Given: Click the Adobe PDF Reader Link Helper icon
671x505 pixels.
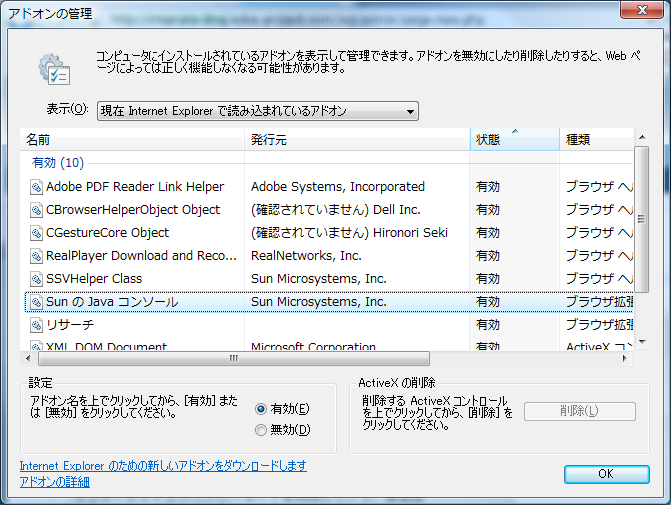Looking at the screenshot, I should [x=36, y=187].
